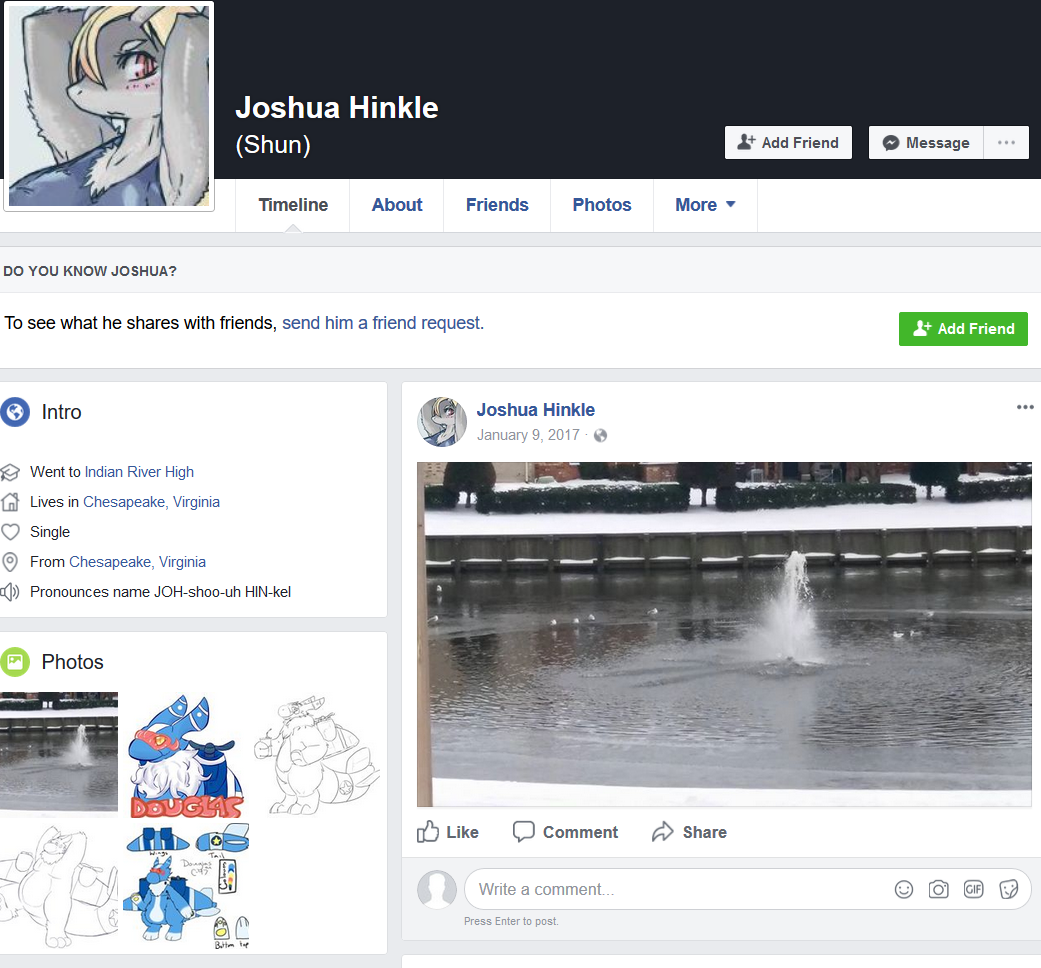This screenshot has height=968, width=1041.
Task: Click 'send him a friend request' link
Action: [382, 323]
